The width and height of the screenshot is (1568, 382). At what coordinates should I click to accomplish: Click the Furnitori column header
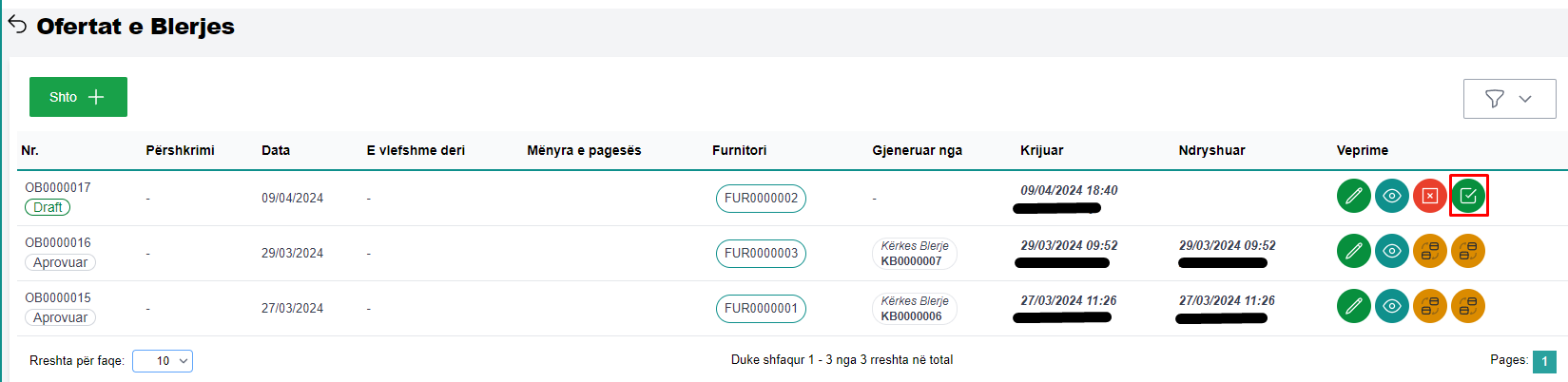(x=739, y=150)
